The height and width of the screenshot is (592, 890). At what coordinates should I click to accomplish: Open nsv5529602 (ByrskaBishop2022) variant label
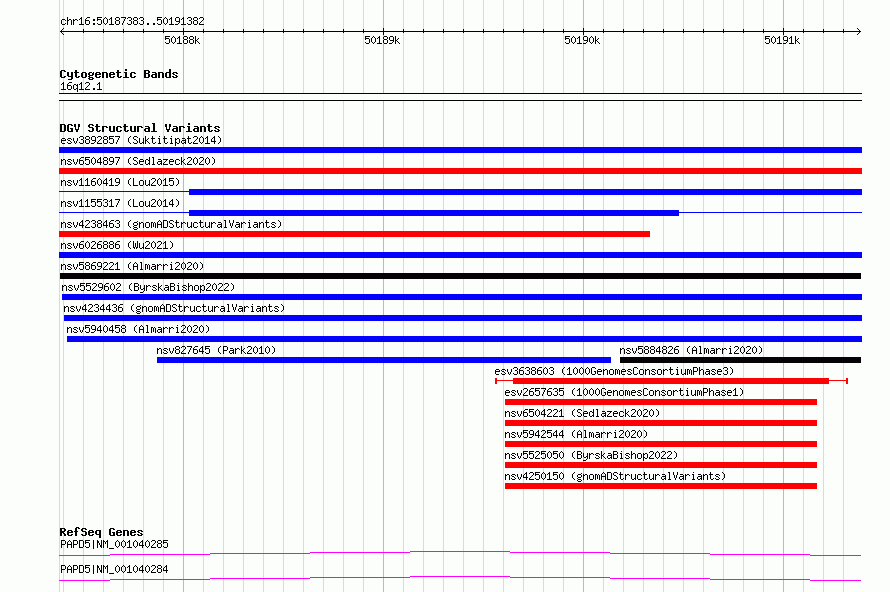148,287
